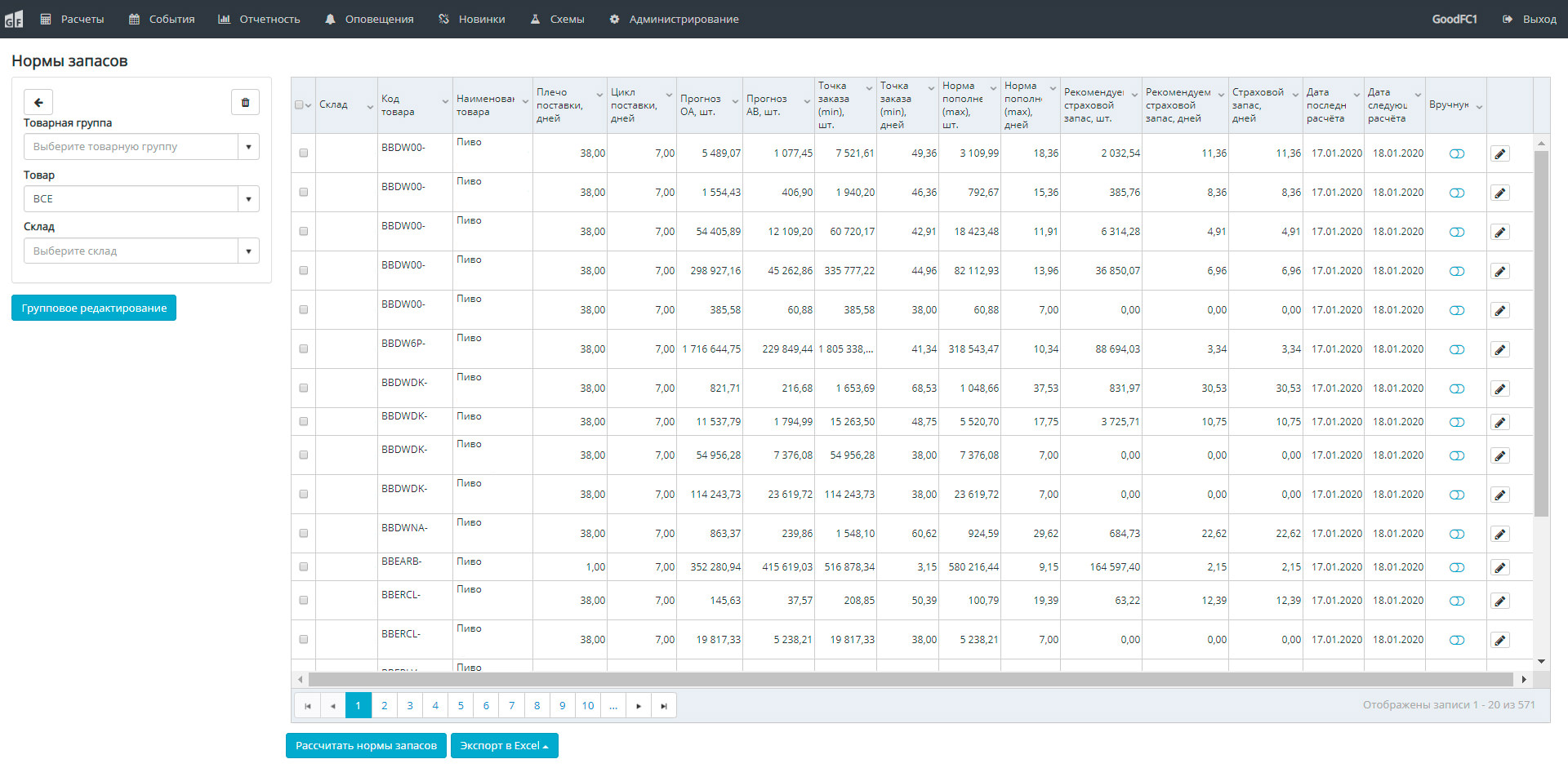
Task: Open the Отчетность menu
Action: click(x=259, y=19)
